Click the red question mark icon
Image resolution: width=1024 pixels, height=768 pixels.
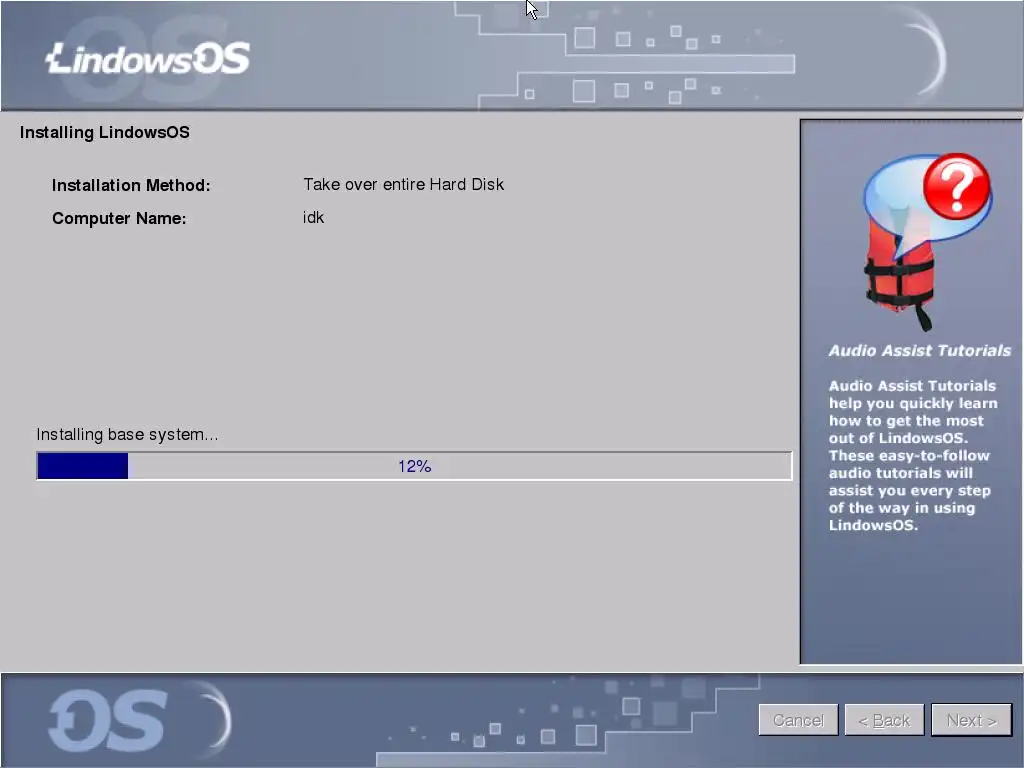957,187
